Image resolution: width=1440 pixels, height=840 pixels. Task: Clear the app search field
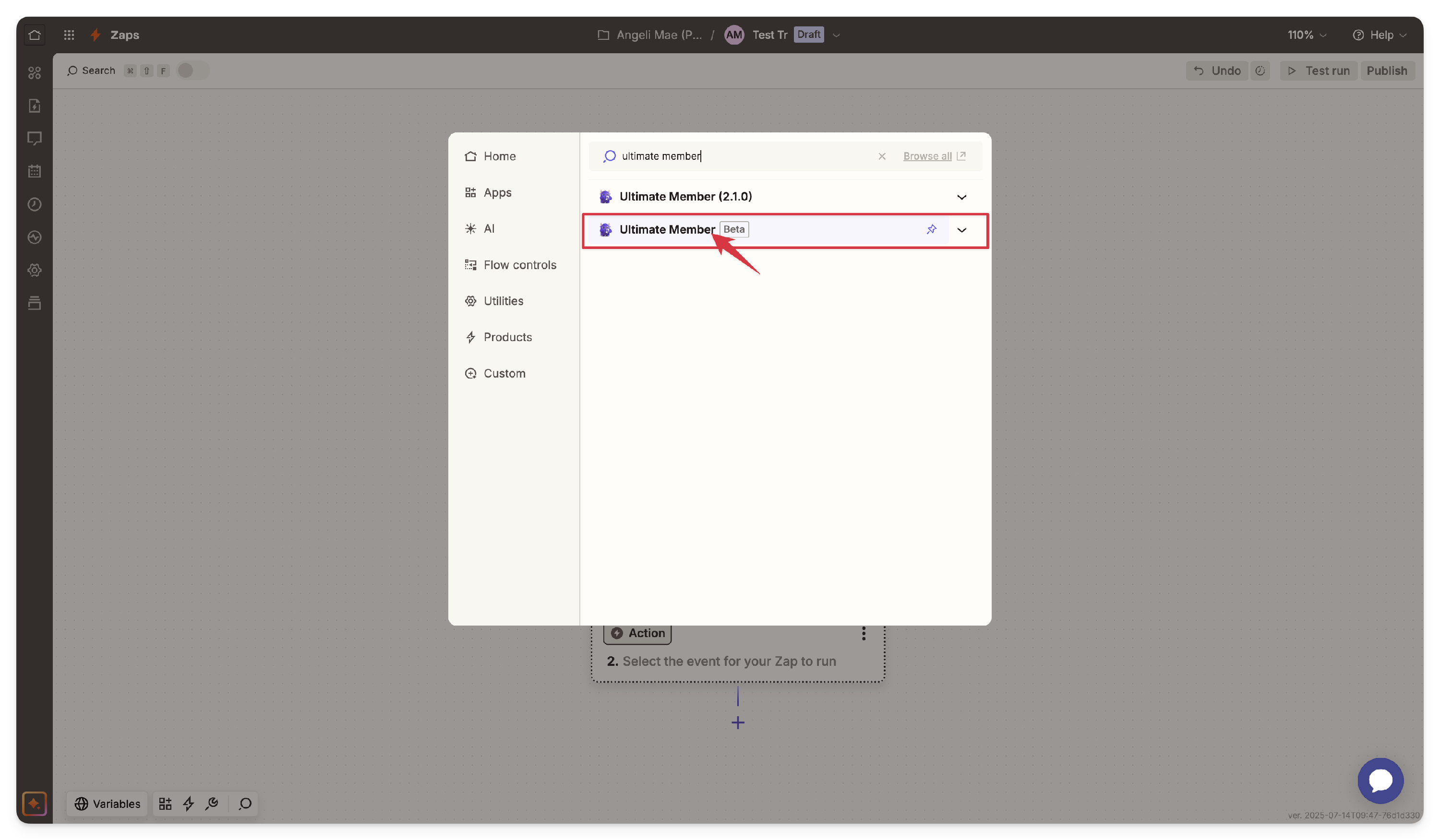point(882,156)
